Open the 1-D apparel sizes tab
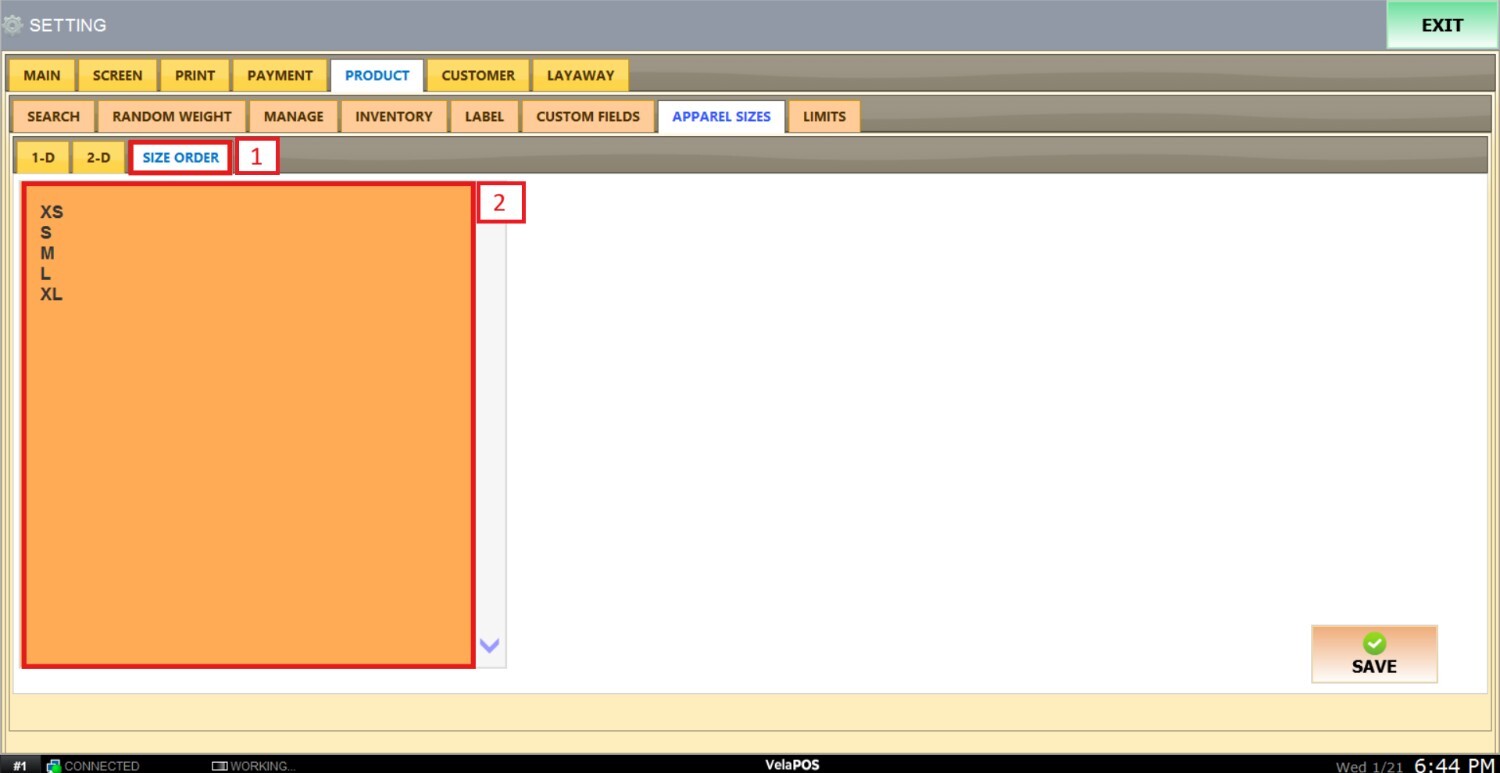The height and width of the screenshot is (773, 1500). click(43, 157)
